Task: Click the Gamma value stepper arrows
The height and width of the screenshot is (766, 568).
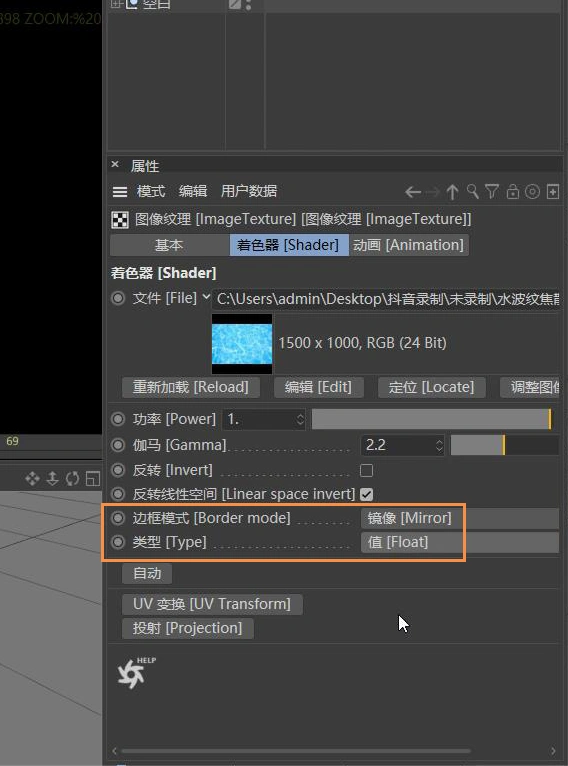Action: (439, 445)
